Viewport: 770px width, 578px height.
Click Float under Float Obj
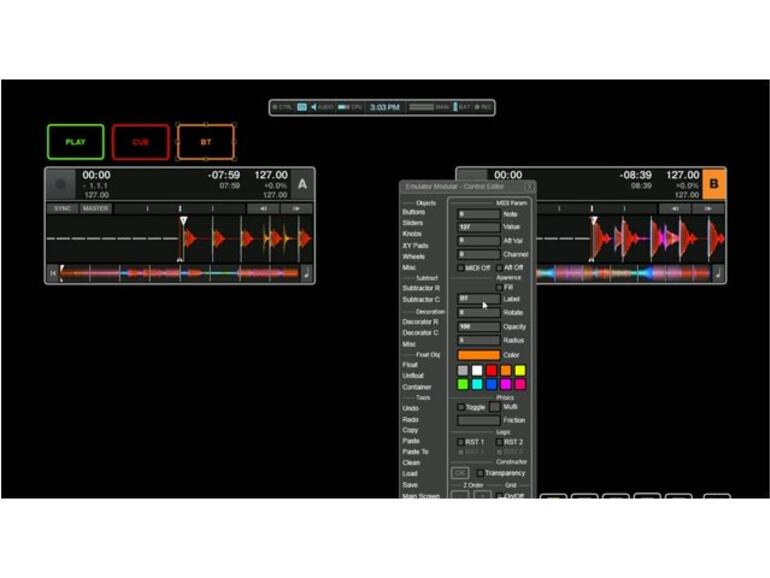[410, 365]
